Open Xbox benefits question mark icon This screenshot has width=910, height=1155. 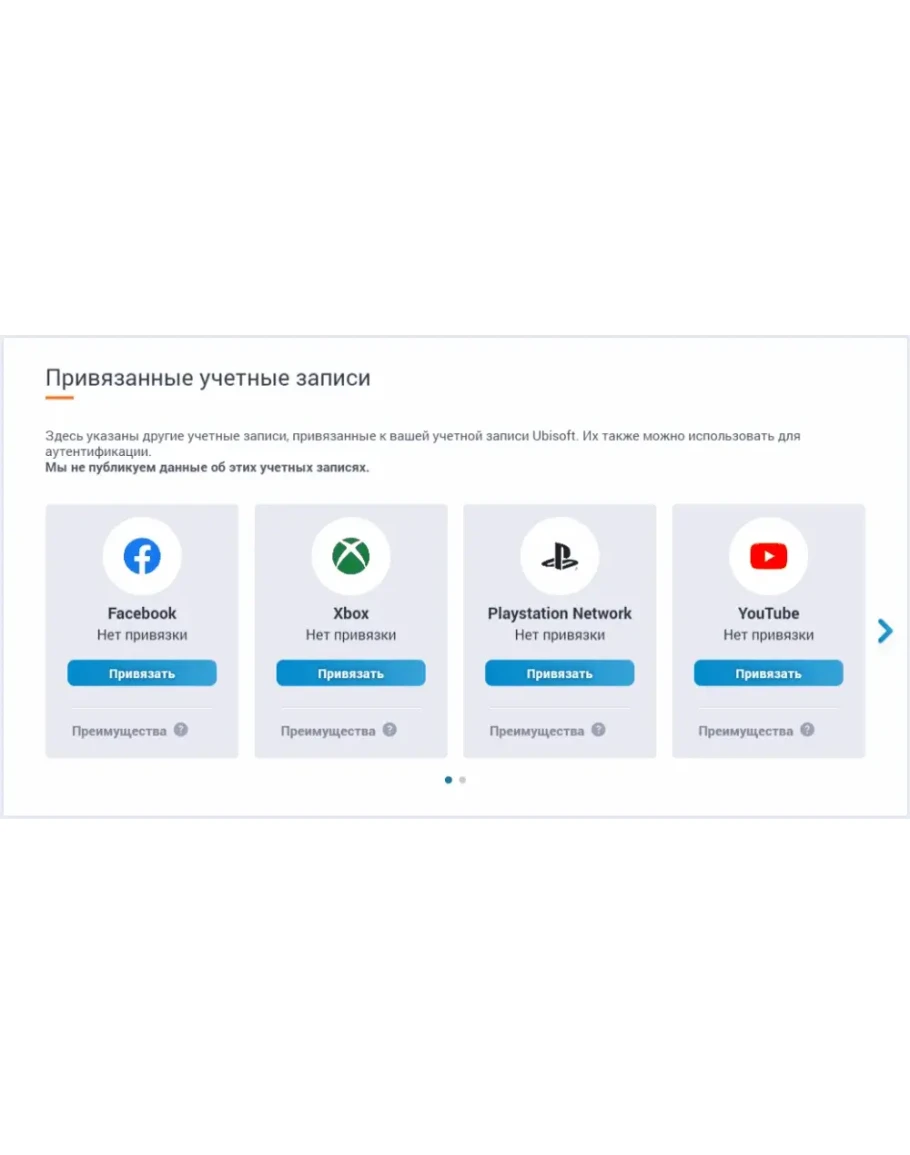click(x=390, y=730)
